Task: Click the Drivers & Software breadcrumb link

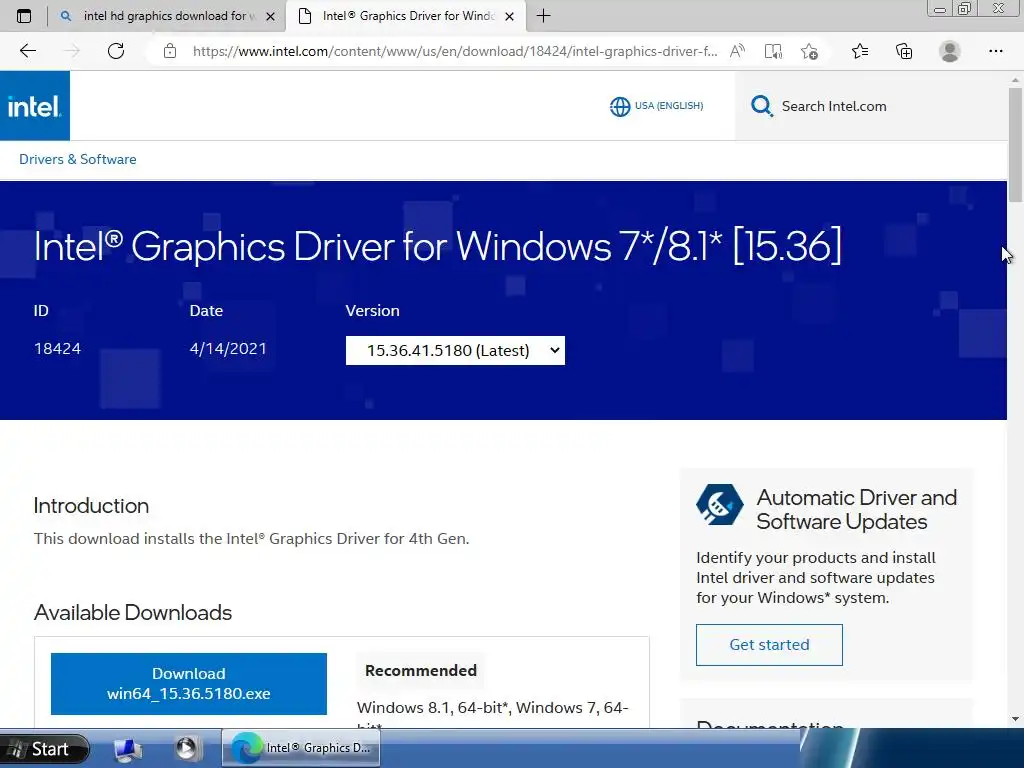Action: [x=78, y=159]
